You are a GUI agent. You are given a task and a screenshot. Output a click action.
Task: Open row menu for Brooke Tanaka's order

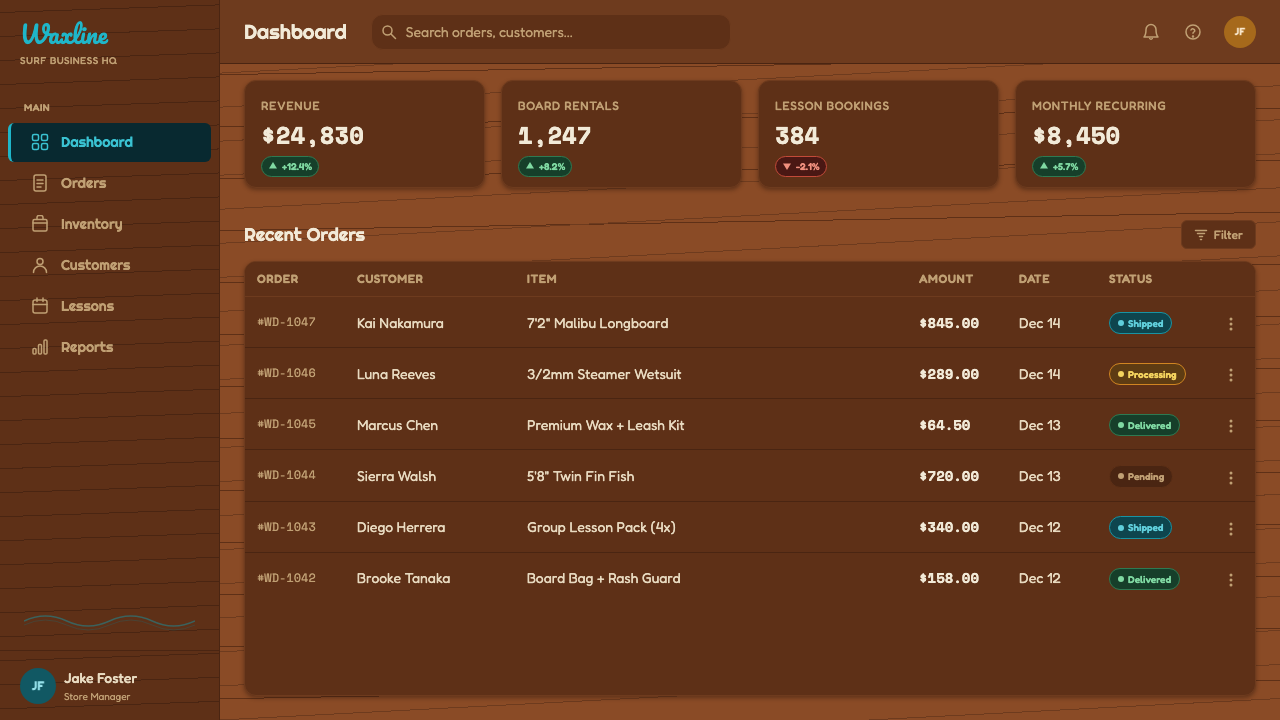1231,580
